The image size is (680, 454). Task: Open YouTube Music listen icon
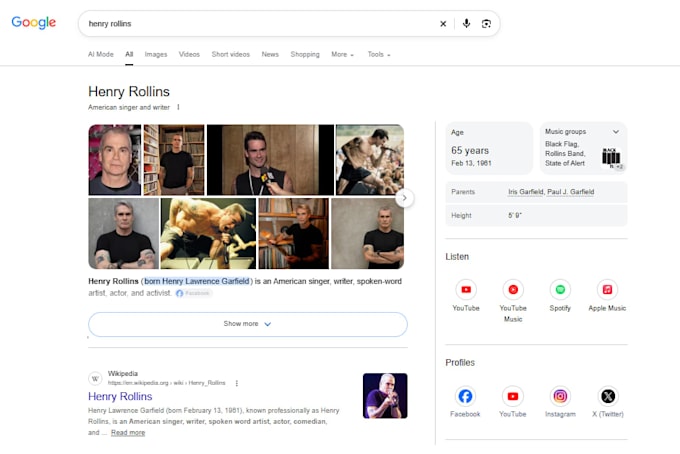coord(513,290)
